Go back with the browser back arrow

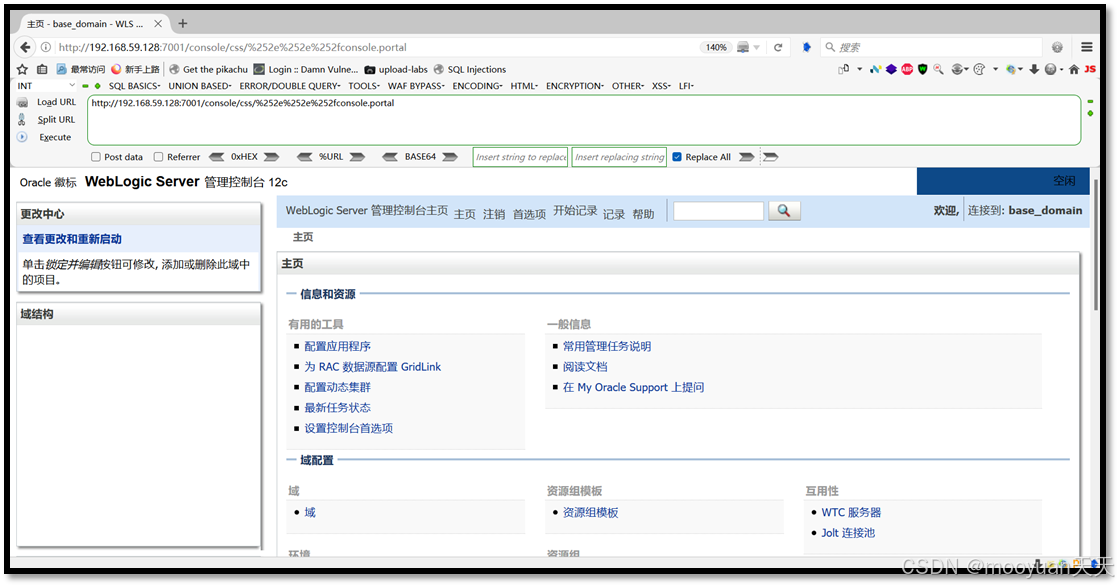(x=26, y=47)
